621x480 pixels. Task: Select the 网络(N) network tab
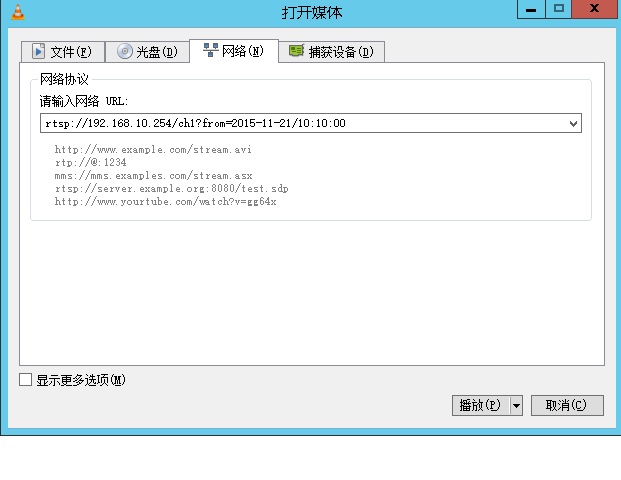pyautogui.click(x=234, y=51)
